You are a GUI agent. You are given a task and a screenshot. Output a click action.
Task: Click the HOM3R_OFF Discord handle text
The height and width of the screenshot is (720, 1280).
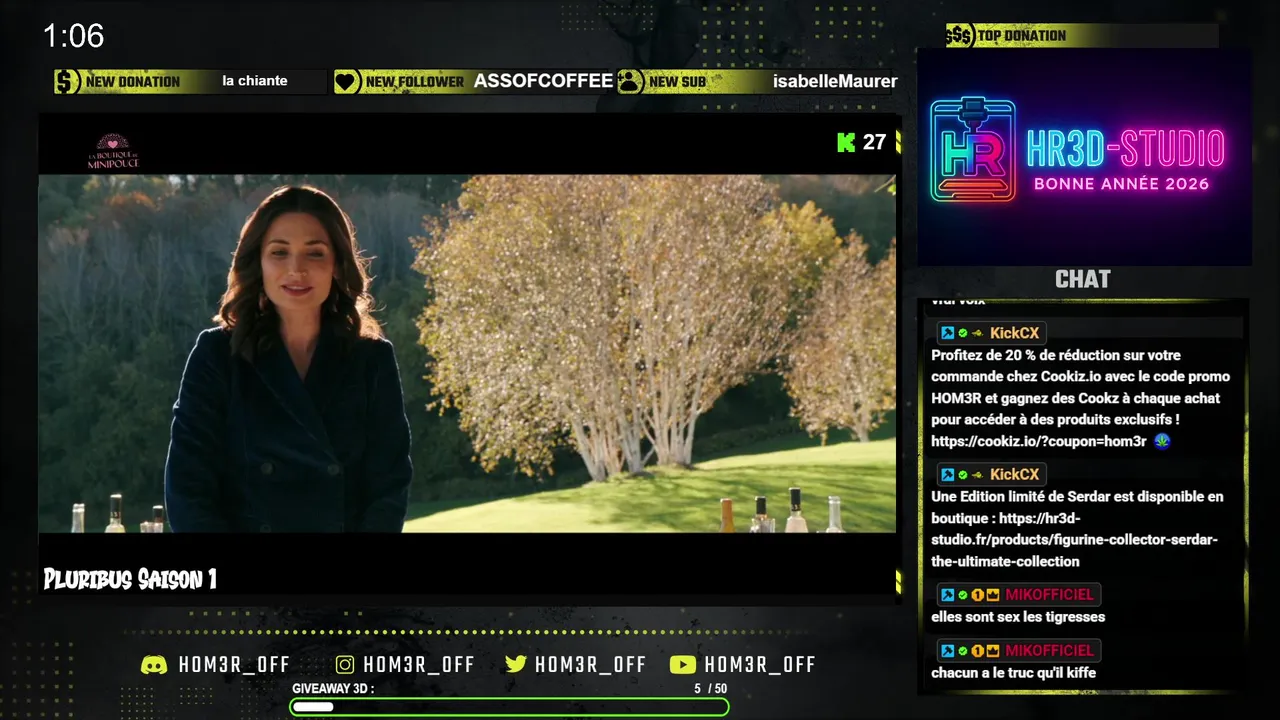coord(234,665)
